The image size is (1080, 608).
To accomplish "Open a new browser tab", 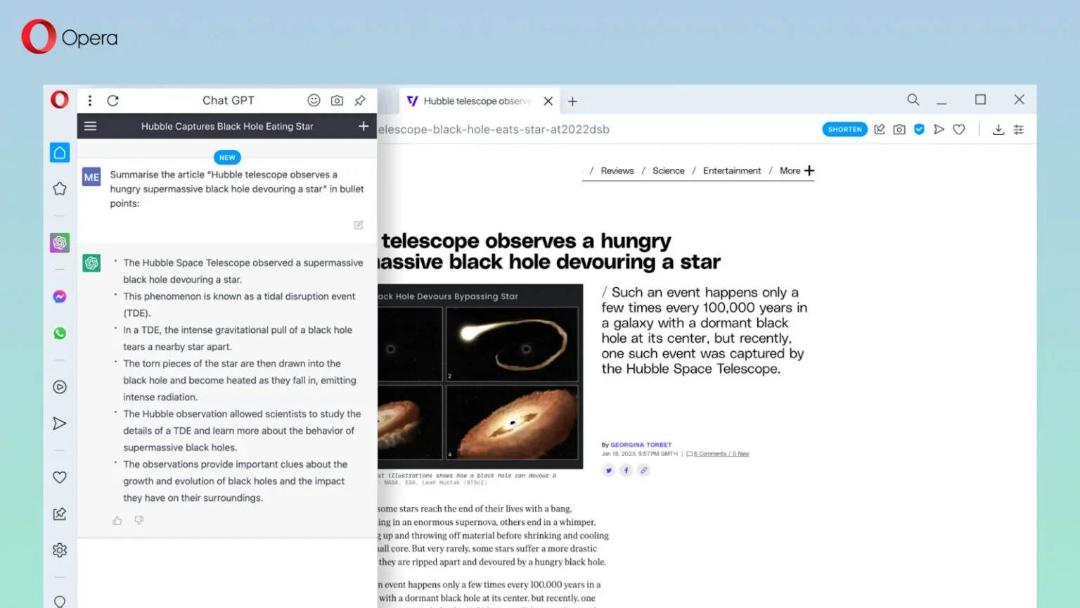I will pyautogui.click(x=572, y=101).
